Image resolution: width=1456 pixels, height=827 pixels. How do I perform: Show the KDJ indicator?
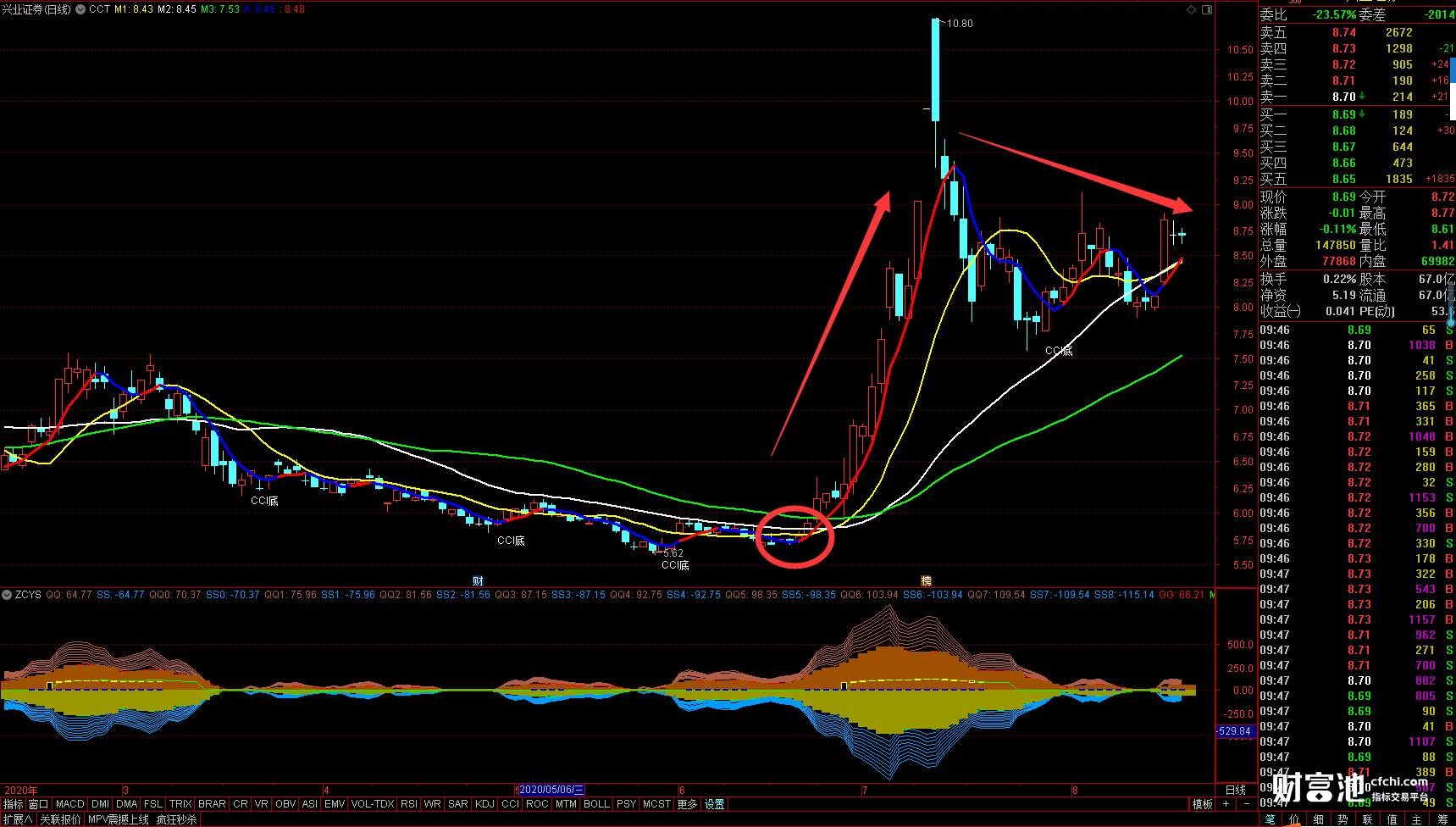pyautogui.click(x=485, y=804)
